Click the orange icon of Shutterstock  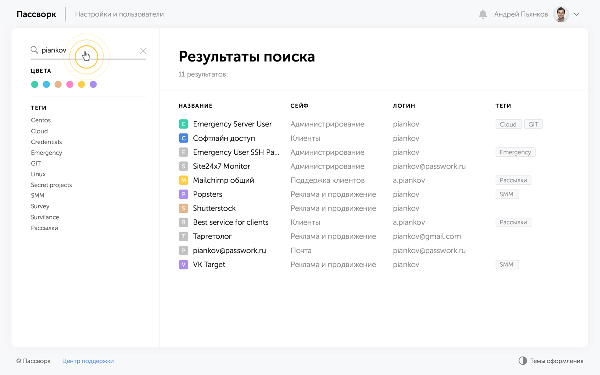pyautogui.click(x=183, y=208)
